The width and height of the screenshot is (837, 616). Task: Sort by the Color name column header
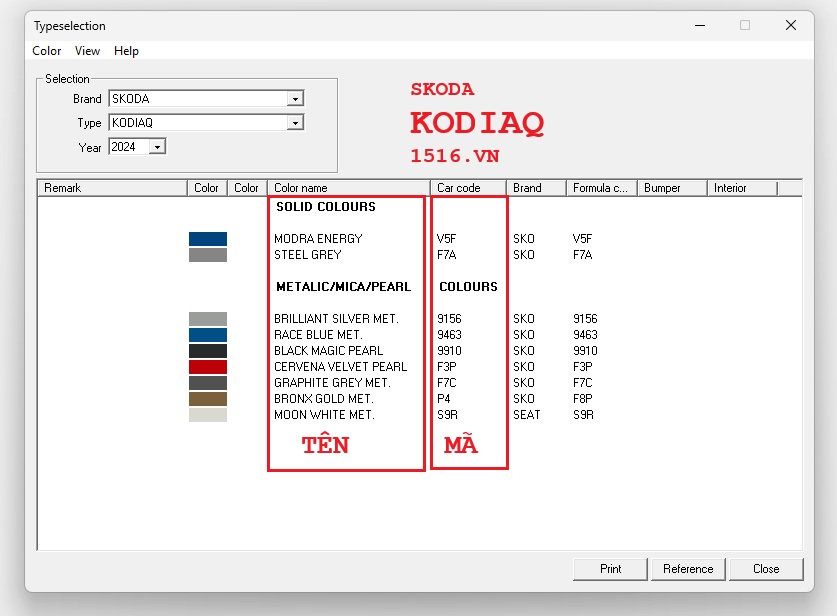pos(348,188)
